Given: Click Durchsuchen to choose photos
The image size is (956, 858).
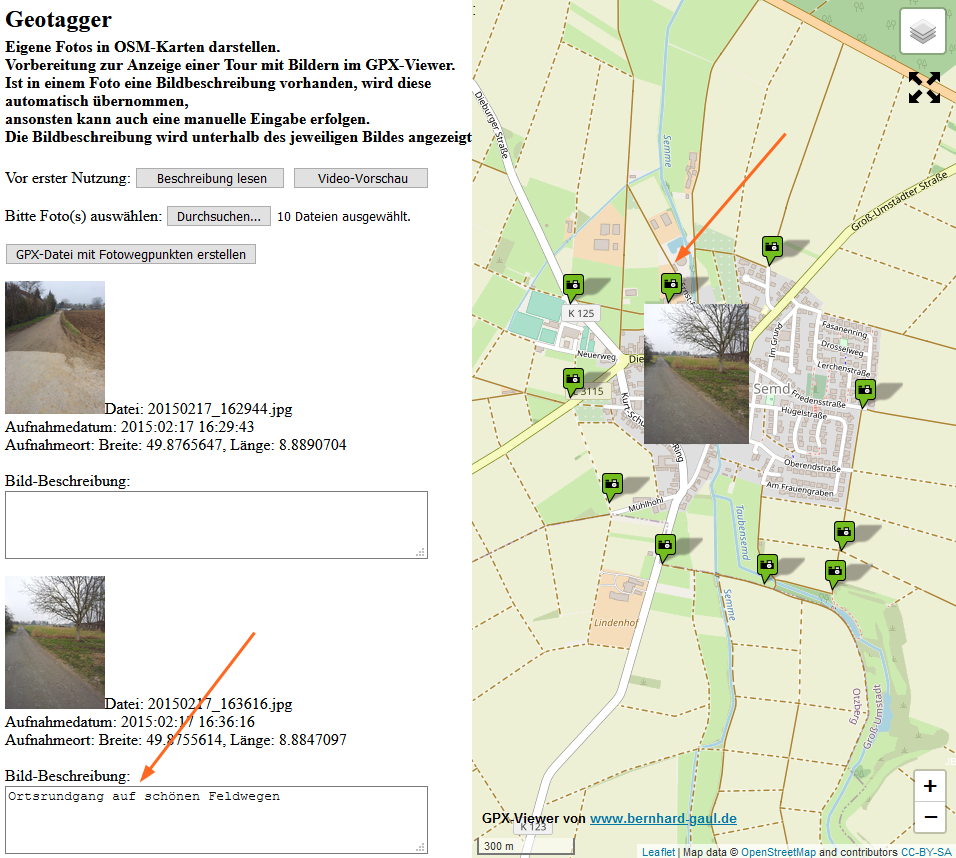Looking at the screenshot, I should [218, 216].
